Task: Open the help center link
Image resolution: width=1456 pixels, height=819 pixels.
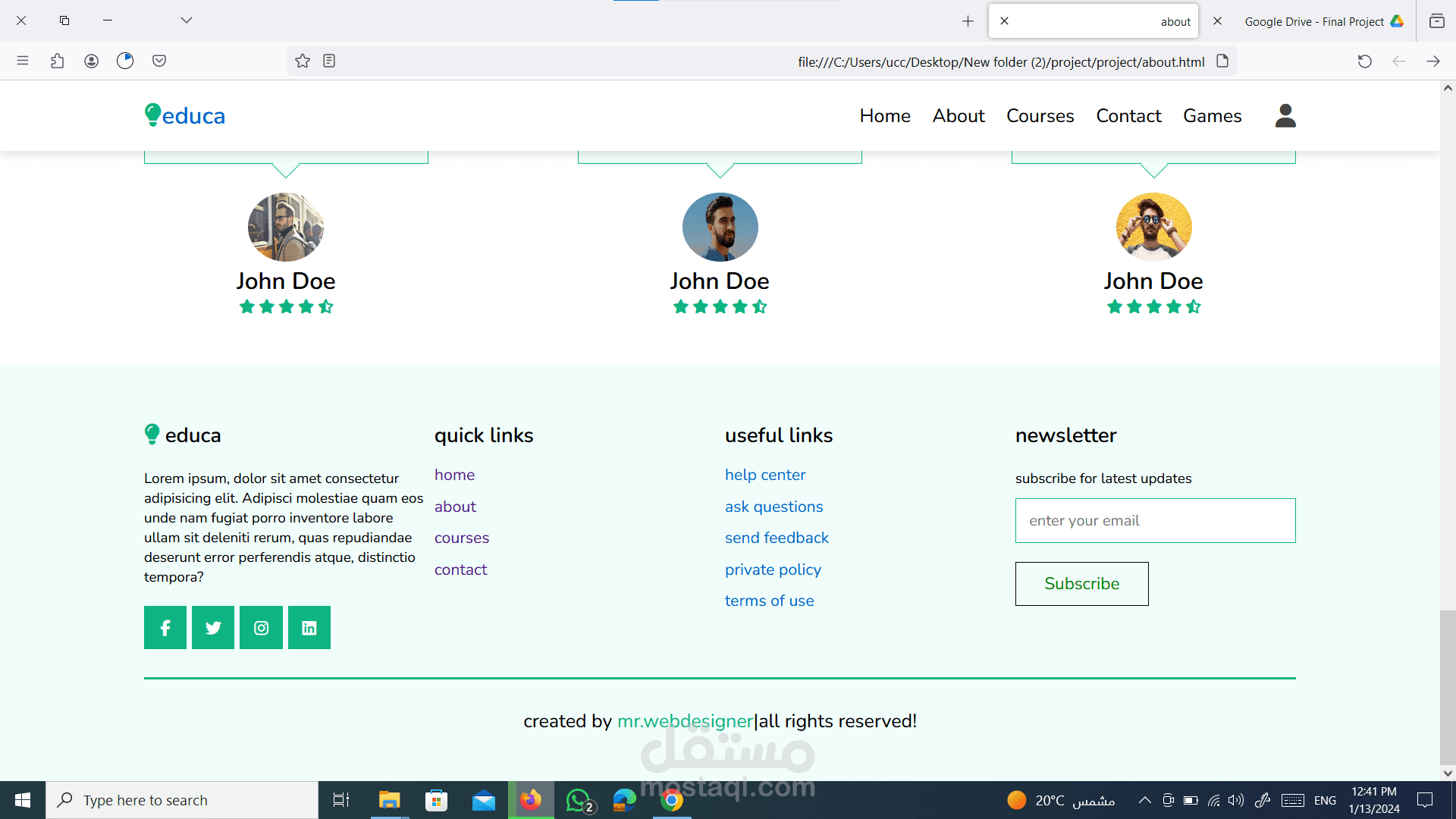Action: [764, 475]
